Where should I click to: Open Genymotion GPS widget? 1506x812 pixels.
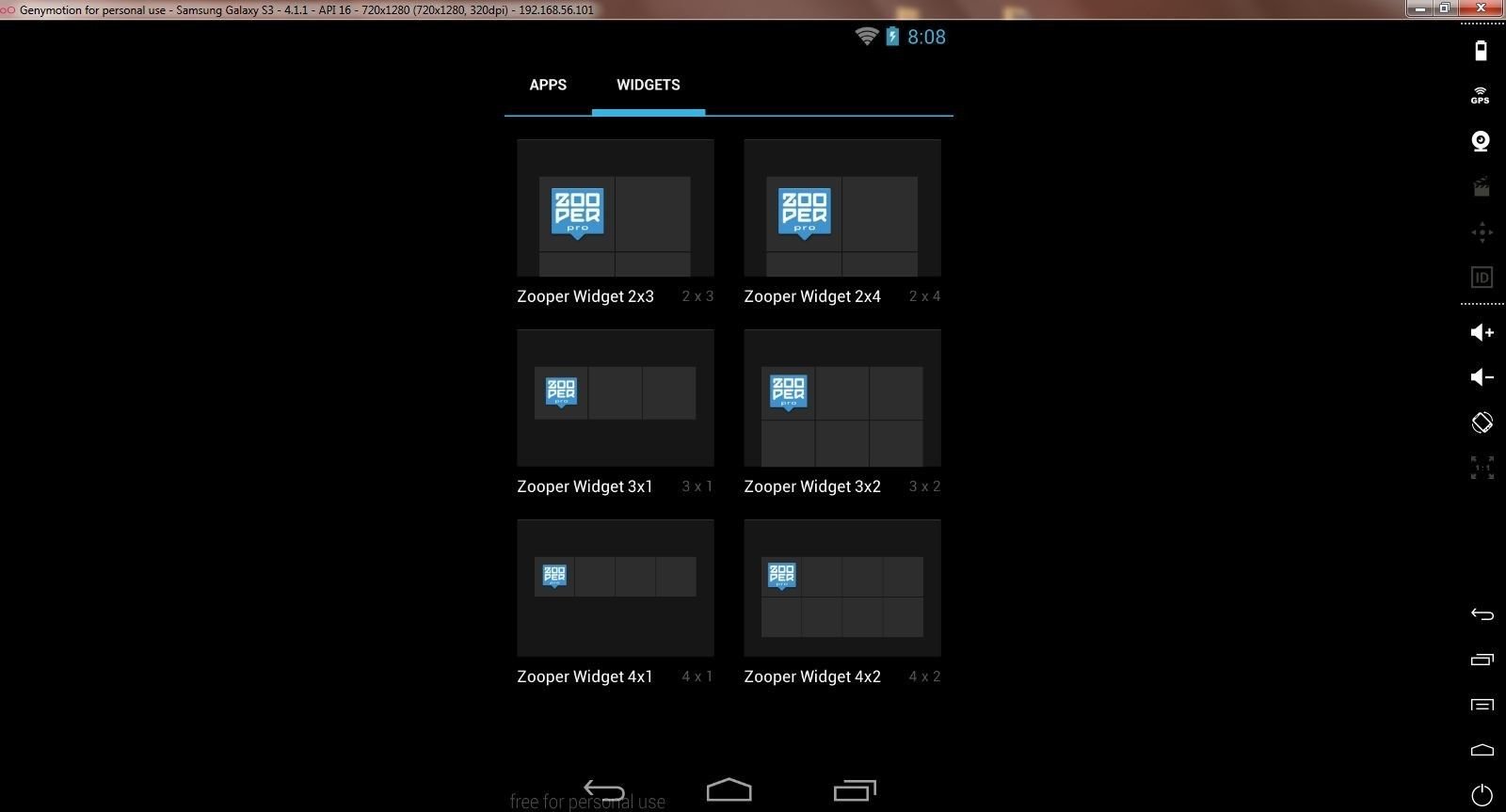pyautogui.click(x=1481, y=95)
